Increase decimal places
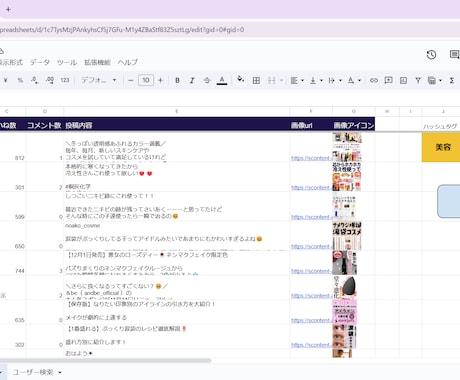 pyautogui.click(x=50, y=80)
